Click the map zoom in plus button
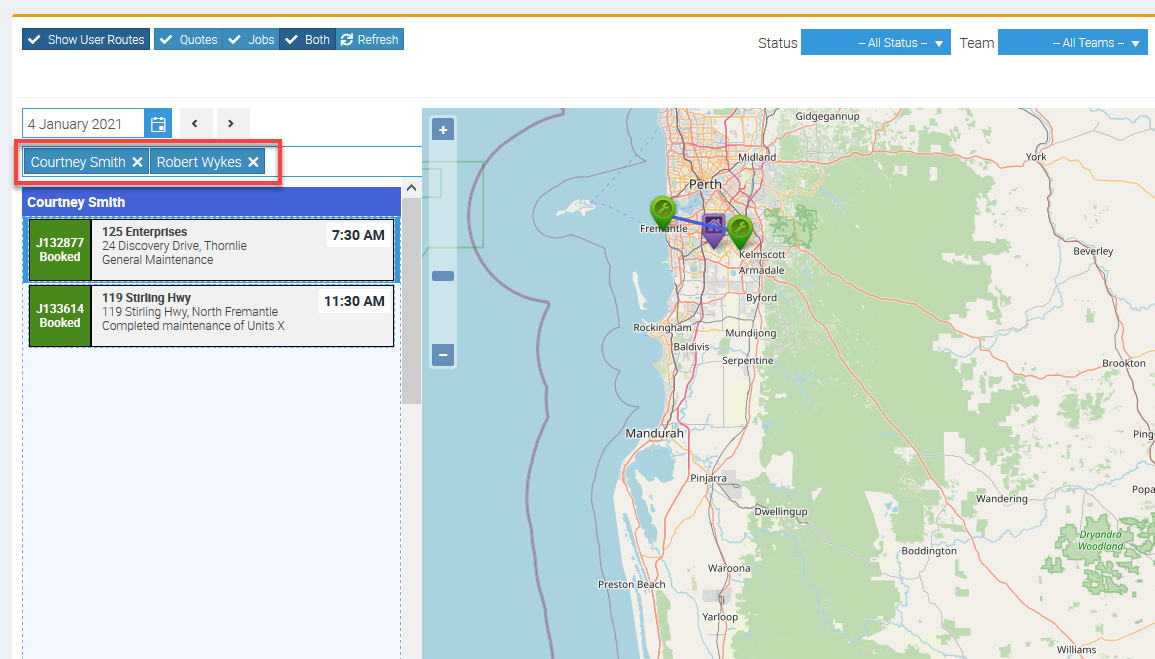This screenshot has width=1155, height=659. [x=443, y=129]
